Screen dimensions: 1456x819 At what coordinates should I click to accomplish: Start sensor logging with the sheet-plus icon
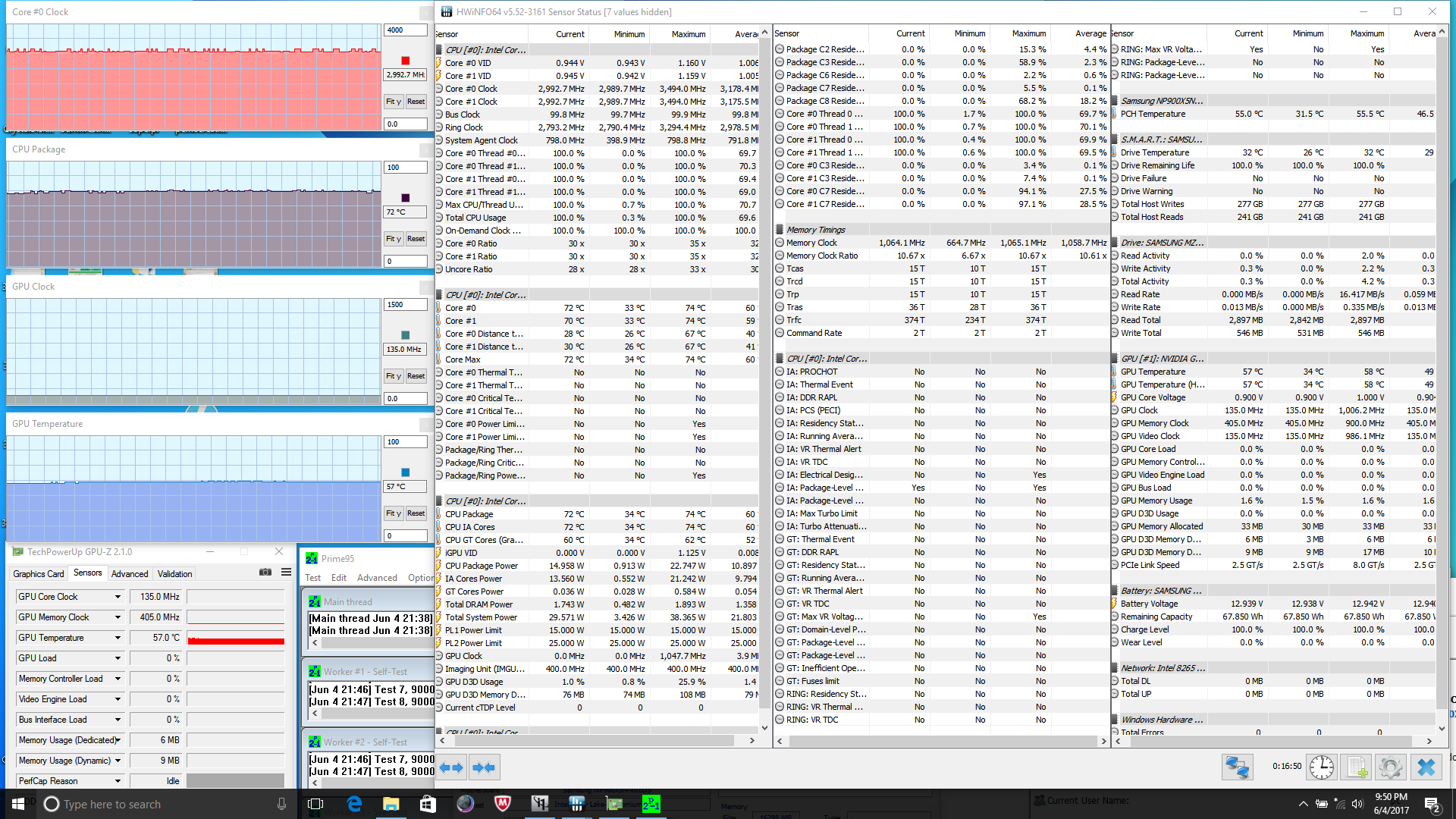point(1357,767)
